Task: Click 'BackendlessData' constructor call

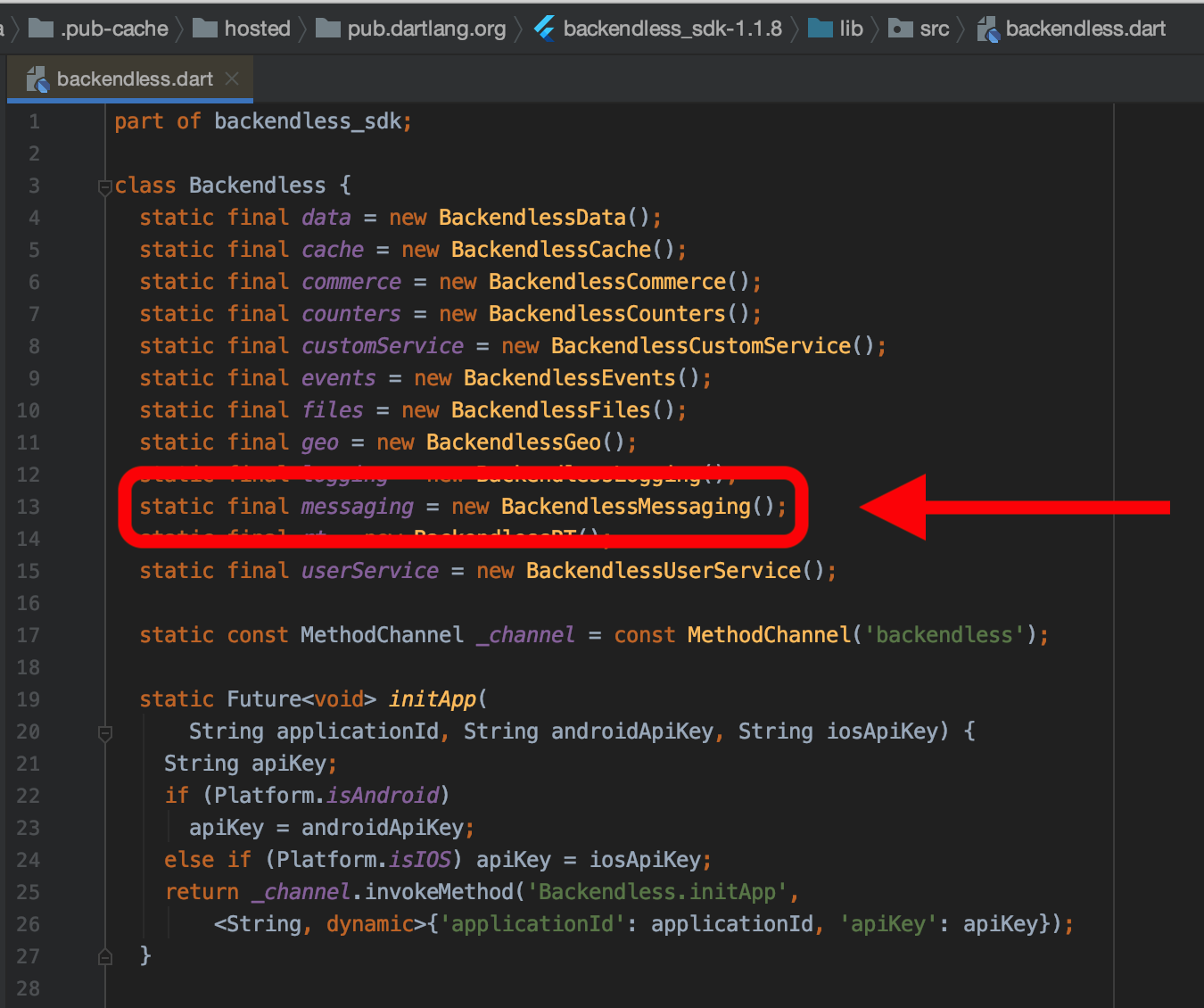Action: coord(532,218)
